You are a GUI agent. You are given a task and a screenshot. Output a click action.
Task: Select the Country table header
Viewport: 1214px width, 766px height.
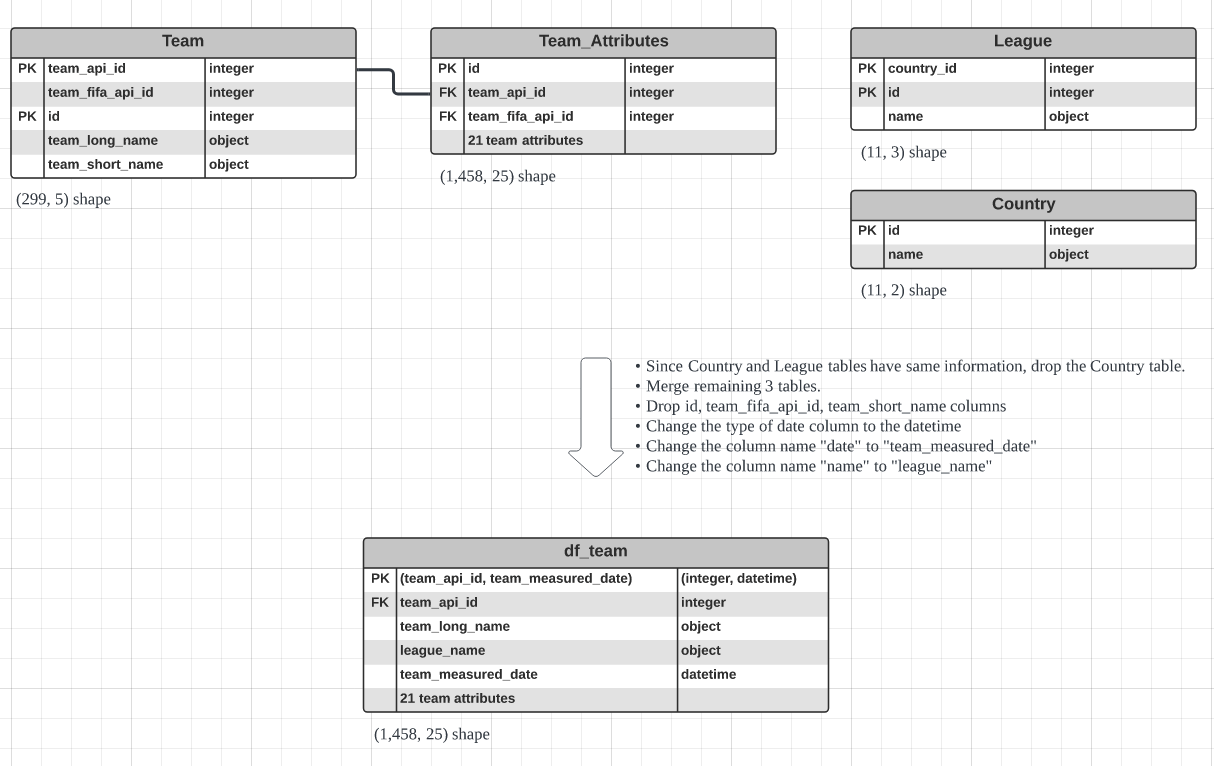(1022, 204)
